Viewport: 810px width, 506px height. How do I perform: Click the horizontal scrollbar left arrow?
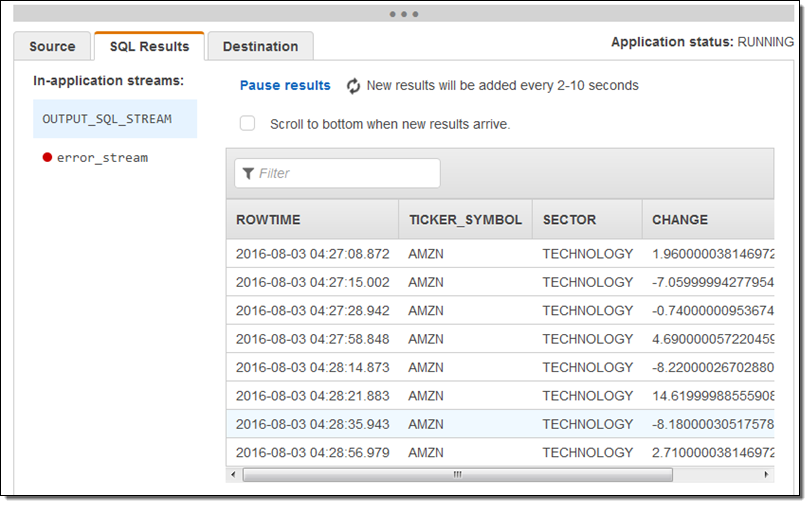click(x=233, y=474)
